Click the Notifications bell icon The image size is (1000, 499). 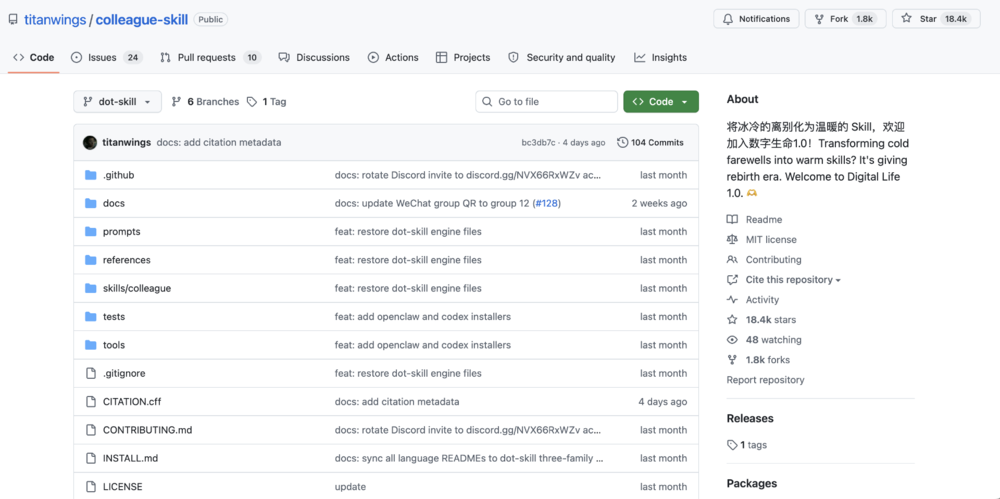coord(728,19)
